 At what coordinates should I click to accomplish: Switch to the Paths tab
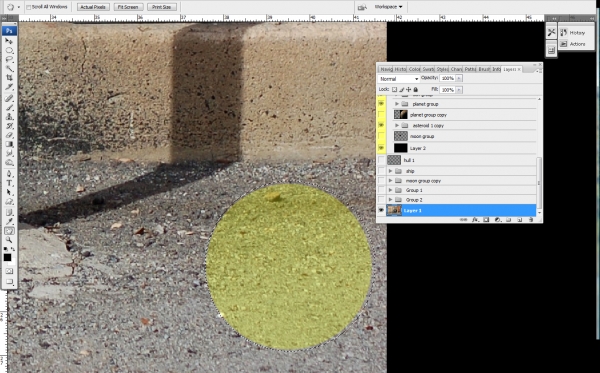(x=470, y=69)
